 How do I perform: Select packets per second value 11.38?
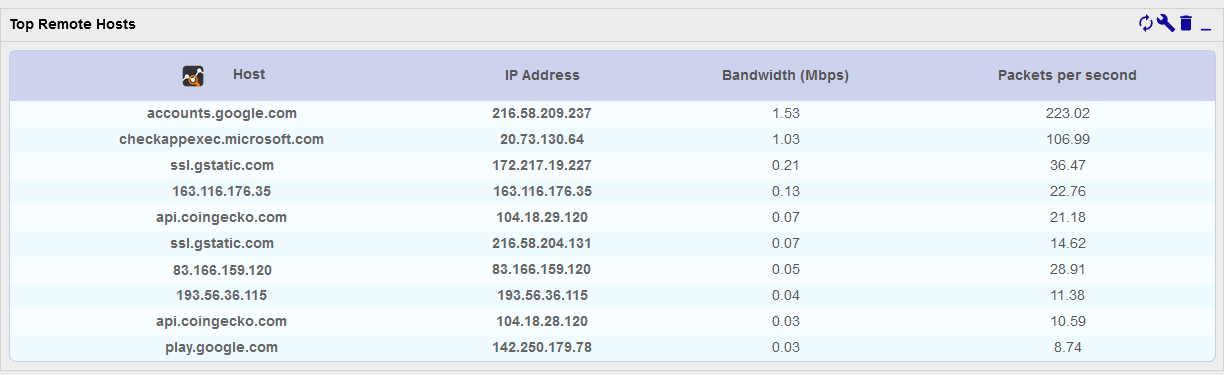[x=1067, y=295]
